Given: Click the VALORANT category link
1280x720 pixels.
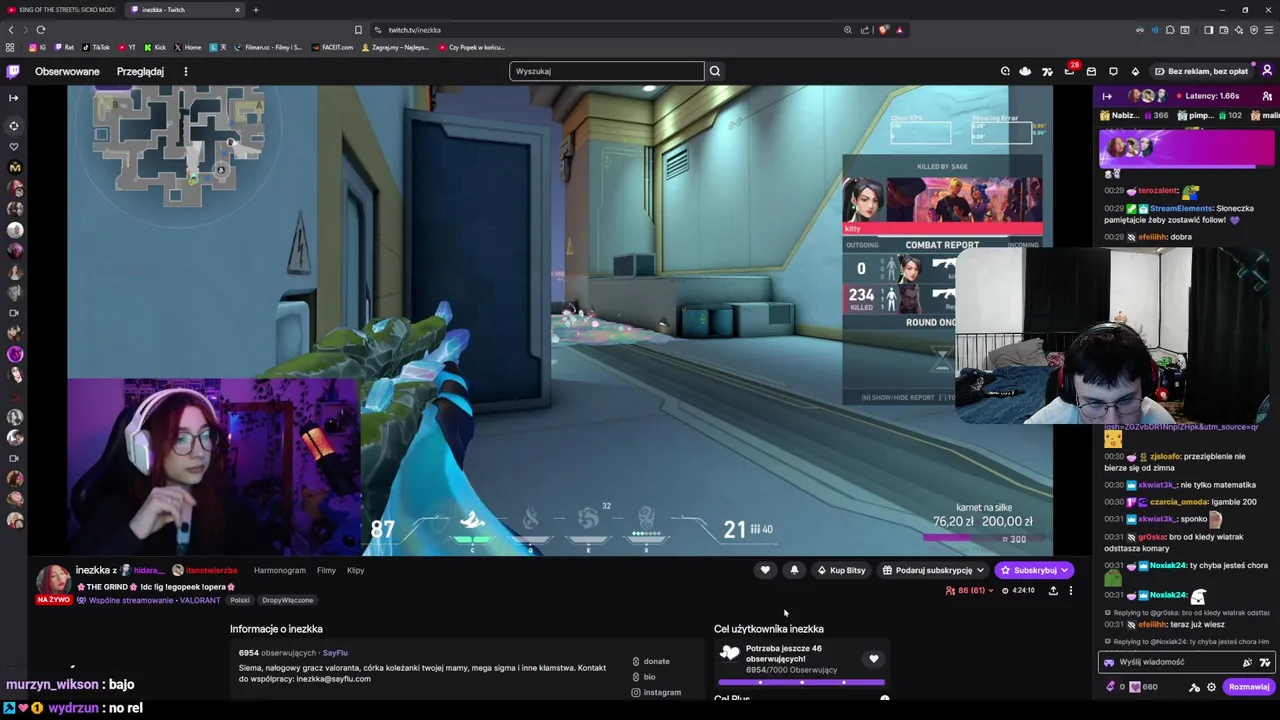Looking at the screenshot, I should pyautogui.click(x=200, y=600).
